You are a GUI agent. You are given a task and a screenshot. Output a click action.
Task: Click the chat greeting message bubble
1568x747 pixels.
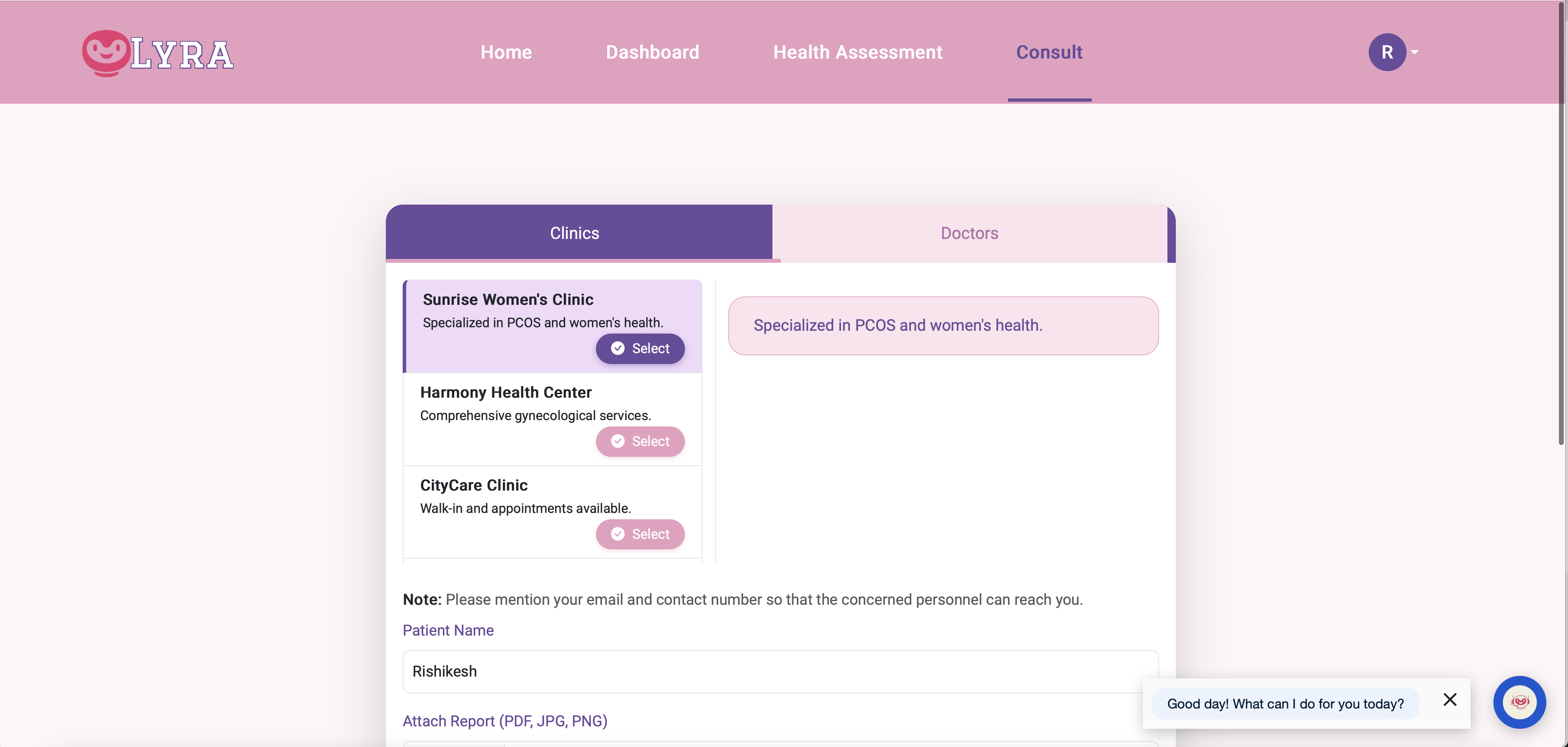(x=1285, y=704)
